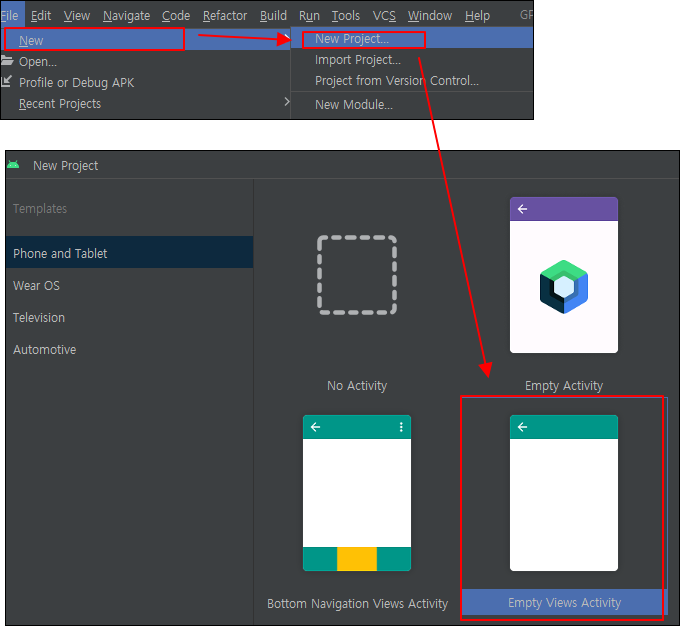Click back arrow in Empty Activity preview
The image size is (684, 632).
pos(522,209)
